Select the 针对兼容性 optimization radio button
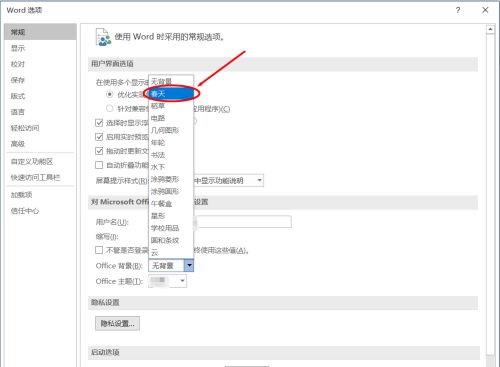The width and height of the screenshot is (500, 367). click(x=109, y=108)
